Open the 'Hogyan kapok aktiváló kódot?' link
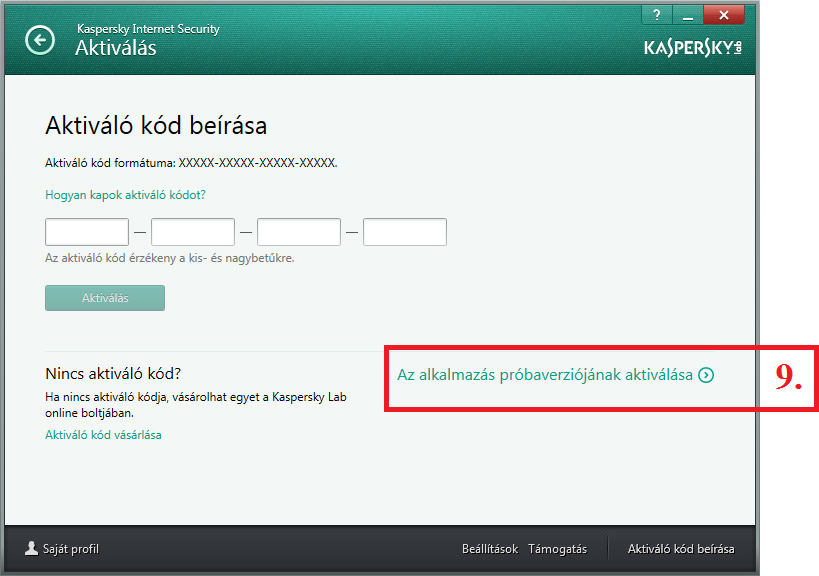 coord(125,195)
